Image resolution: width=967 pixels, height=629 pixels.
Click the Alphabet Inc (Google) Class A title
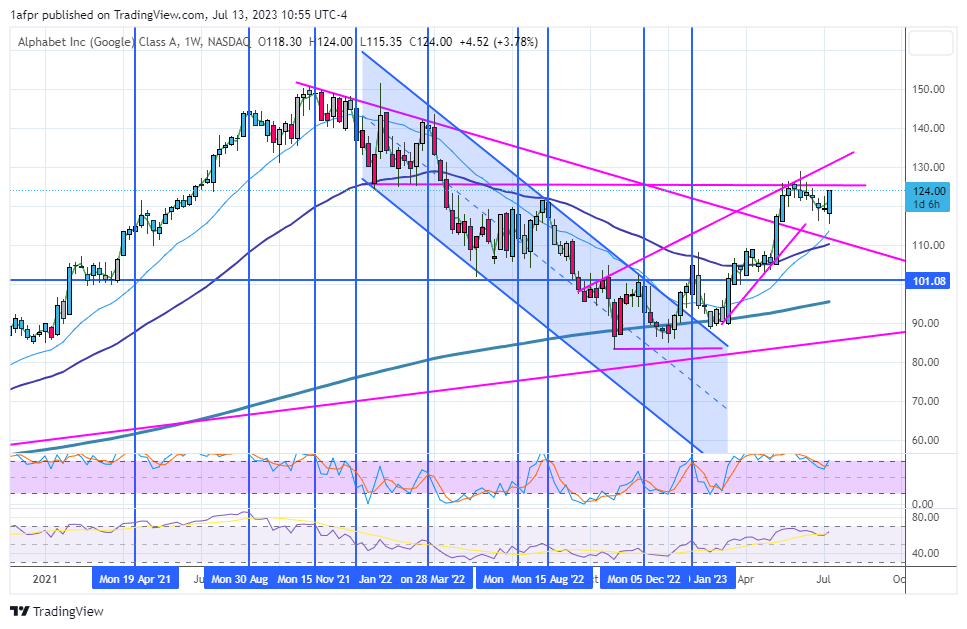(97, 42)
